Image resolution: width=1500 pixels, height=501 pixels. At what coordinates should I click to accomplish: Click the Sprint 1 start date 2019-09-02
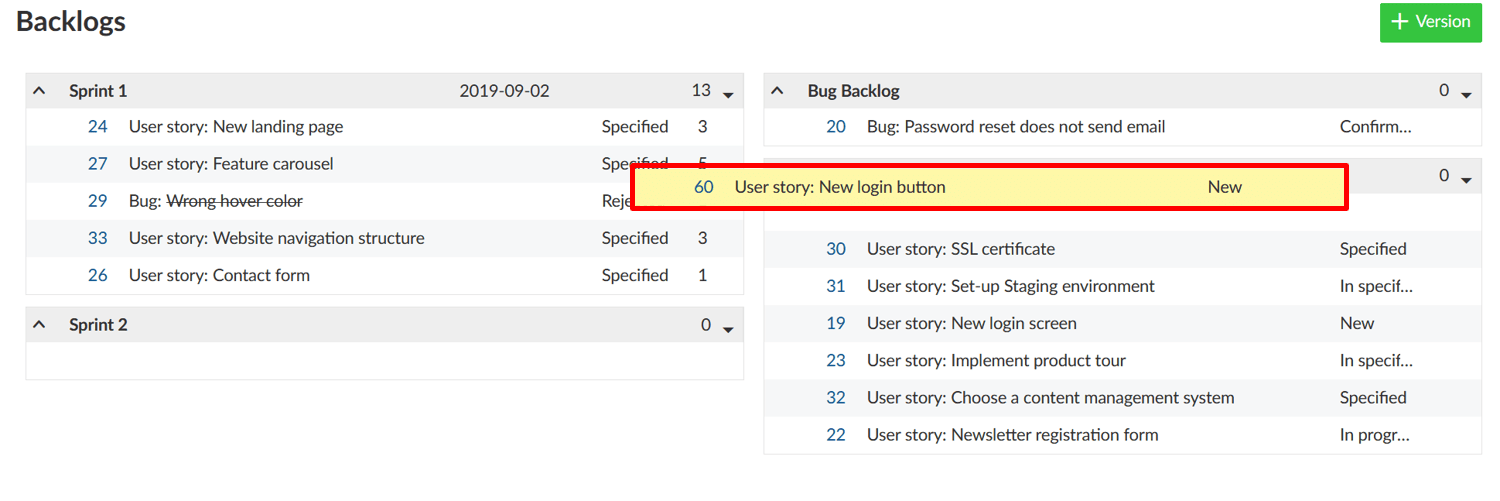pyautogui.click(x=504, y=91)
